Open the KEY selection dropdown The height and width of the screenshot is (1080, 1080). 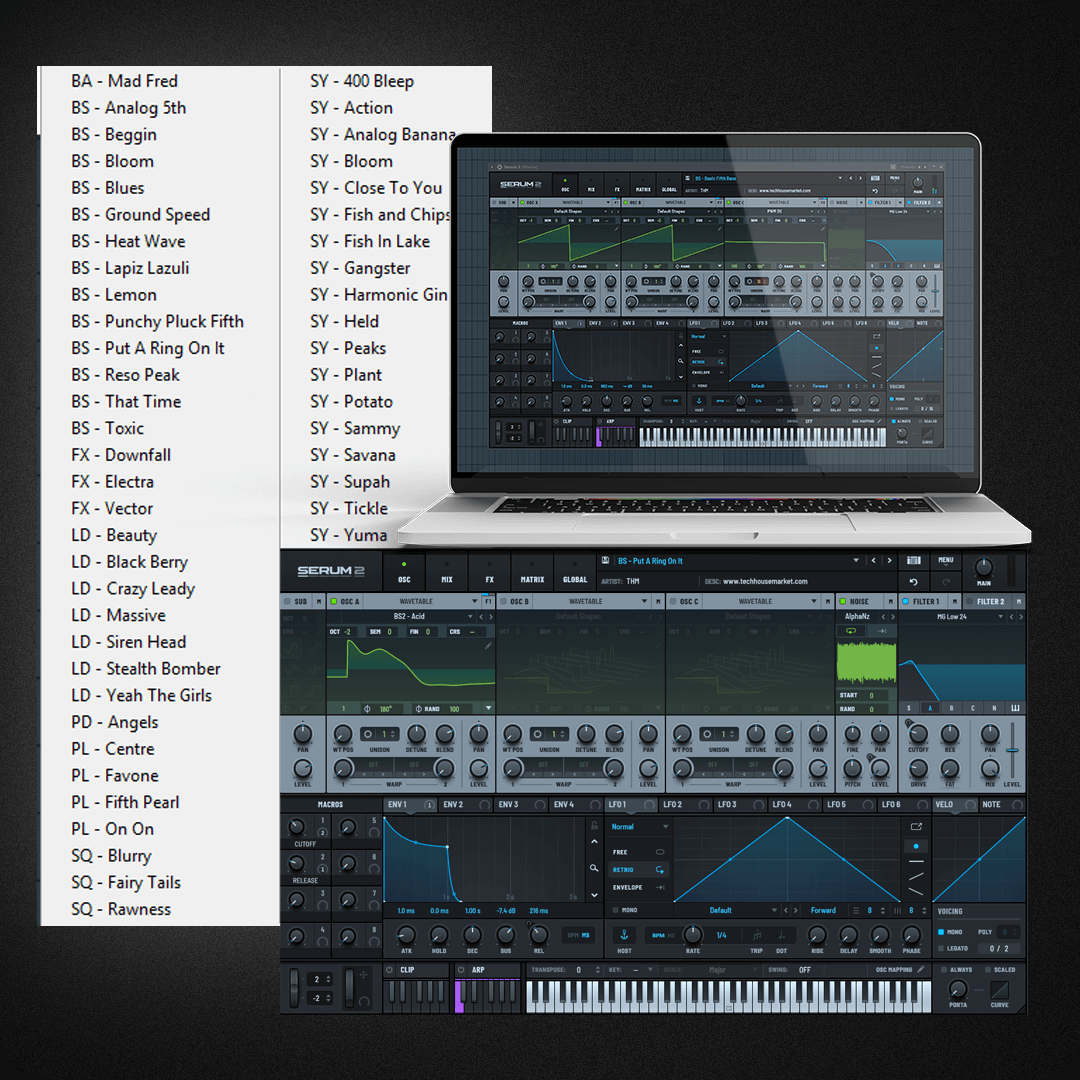[x=652, y=969]
